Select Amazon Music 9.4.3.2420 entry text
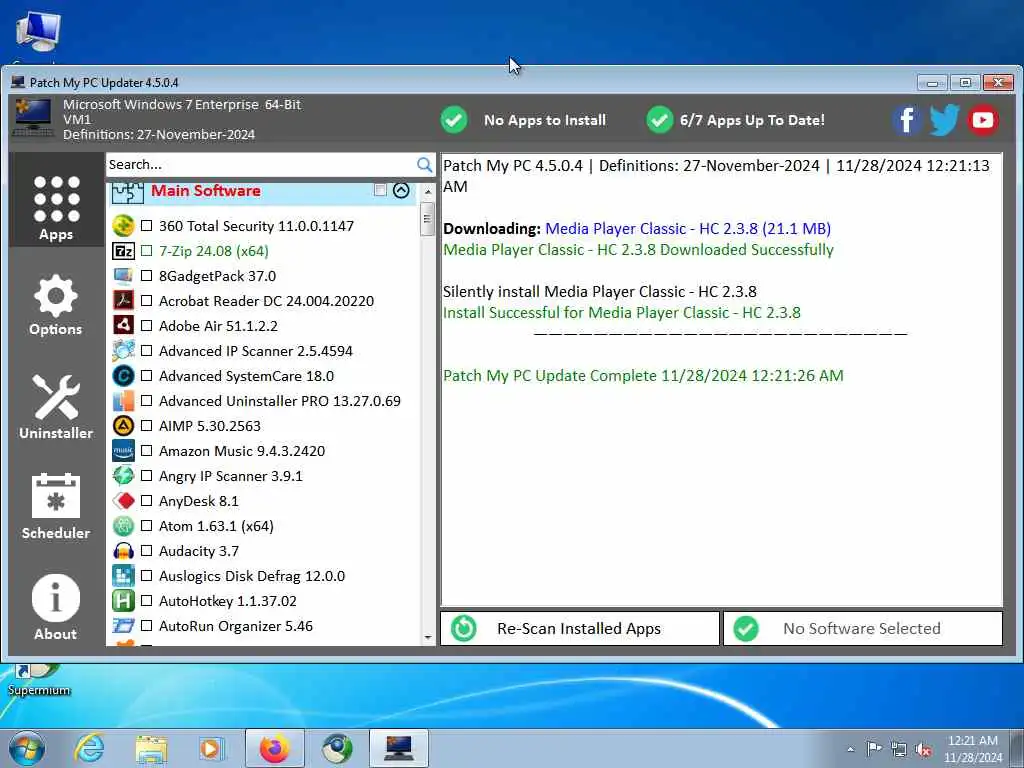This screenshot has height=768, width=1024. tap(242, 451)
